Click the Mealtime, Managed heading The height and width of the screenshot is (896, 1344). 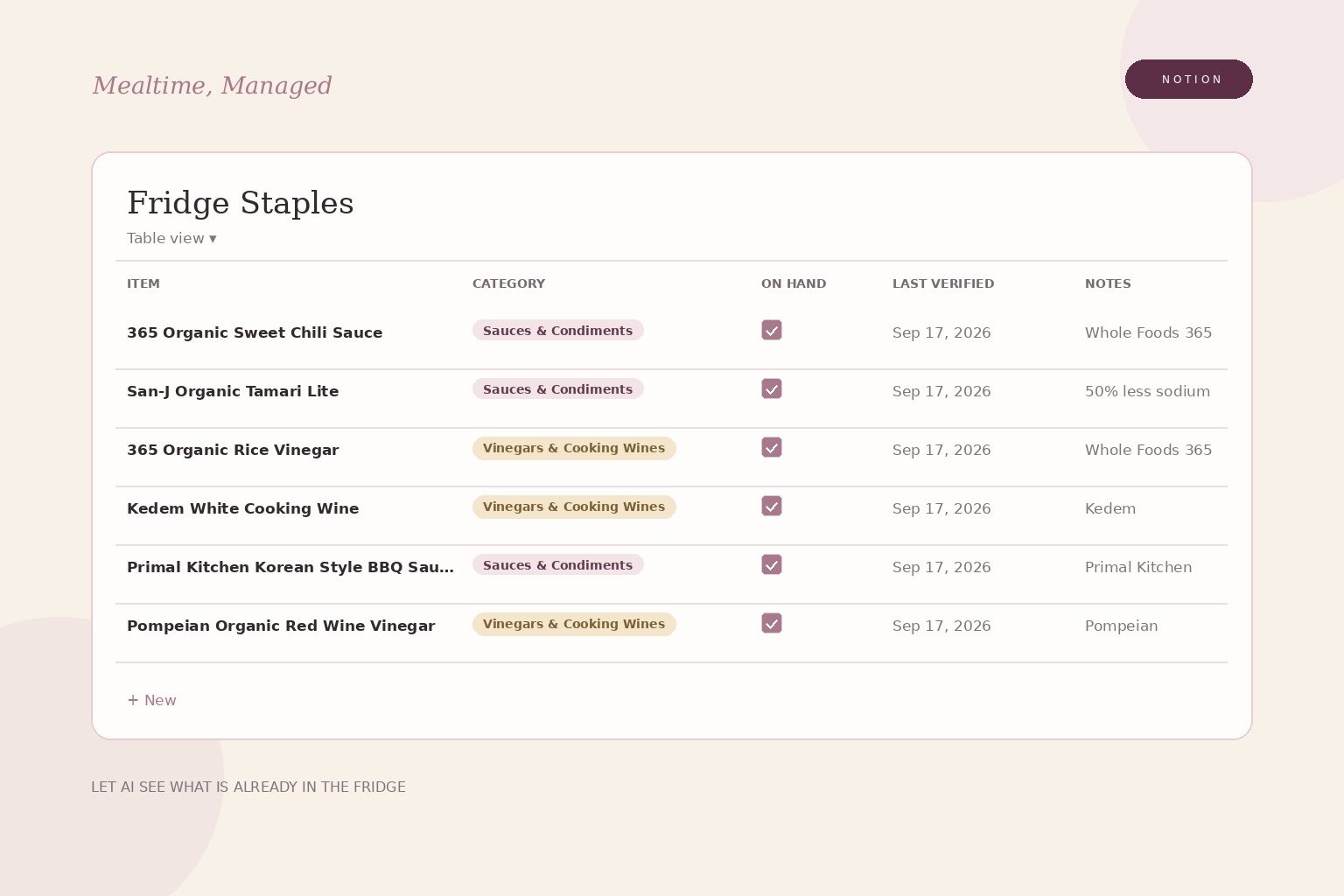212,85
